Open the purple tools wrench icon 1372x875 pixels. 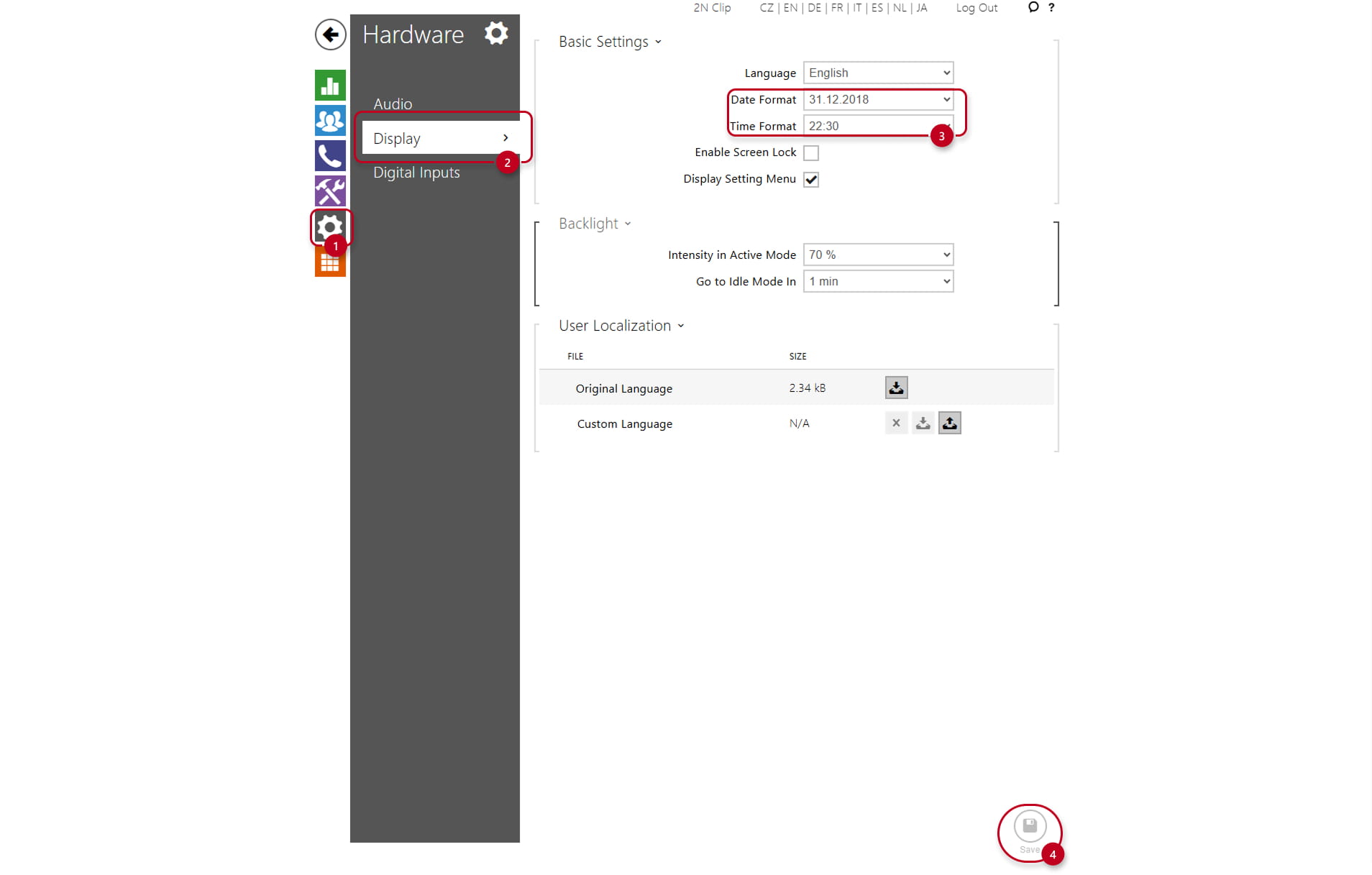click(330, 191)
